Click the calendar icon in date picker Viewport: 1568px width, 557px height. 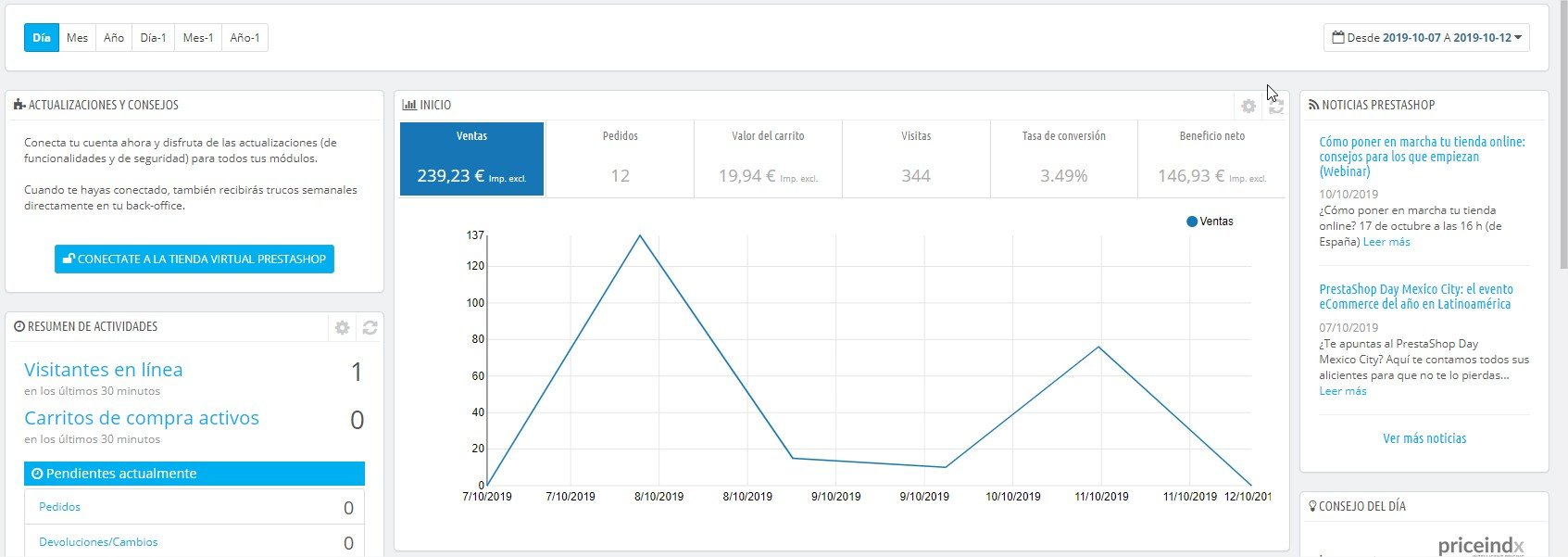1338,38
